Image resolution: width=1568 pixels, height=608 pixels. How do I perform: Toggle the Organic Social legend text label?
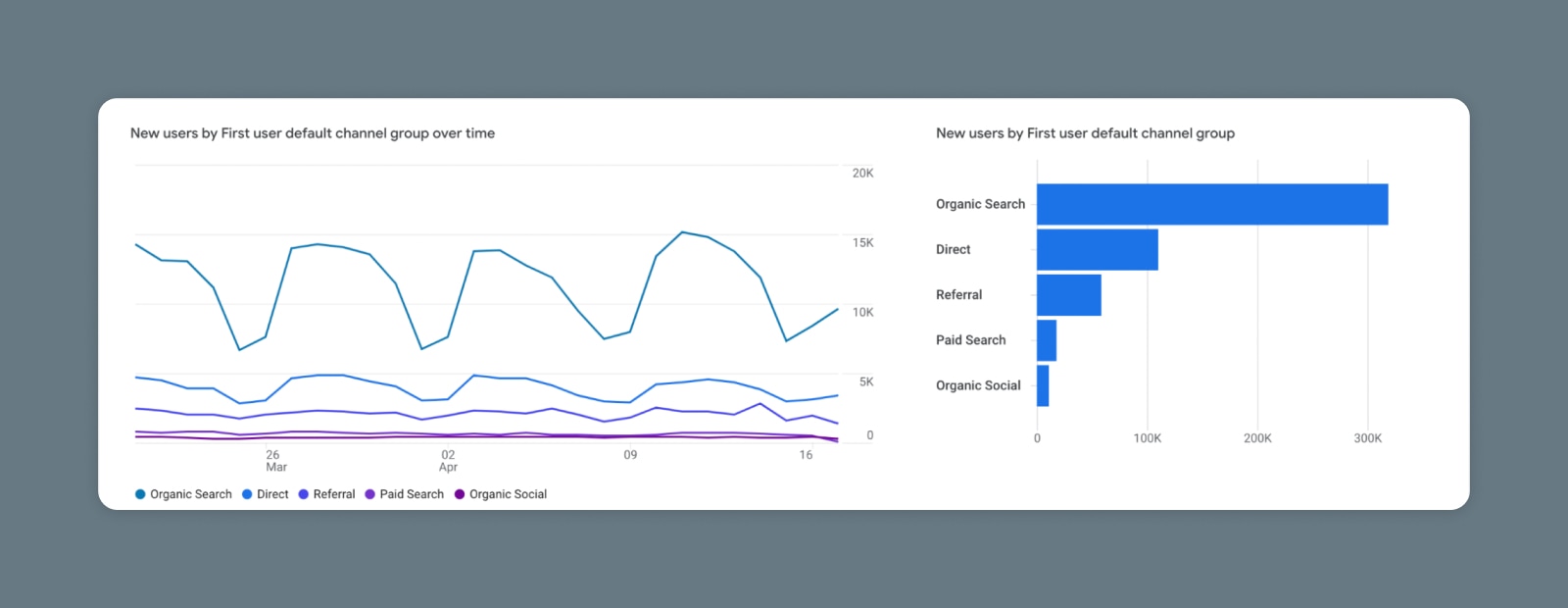click(x=508, y=494)
